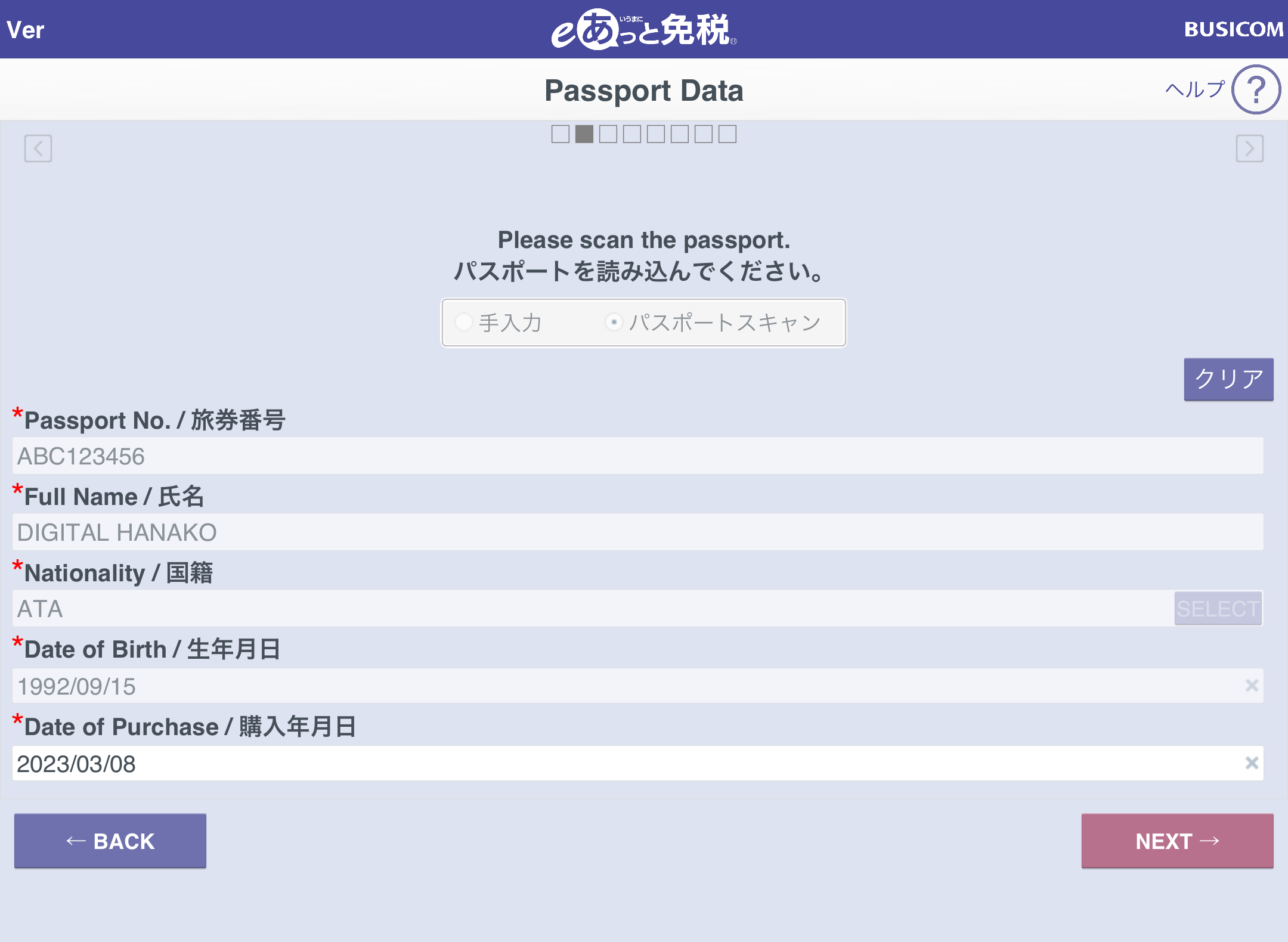The image size is (1288, 942).
Task: Click the Ver label in top bar
Action: pyautogui.click(x=26, y=30)
